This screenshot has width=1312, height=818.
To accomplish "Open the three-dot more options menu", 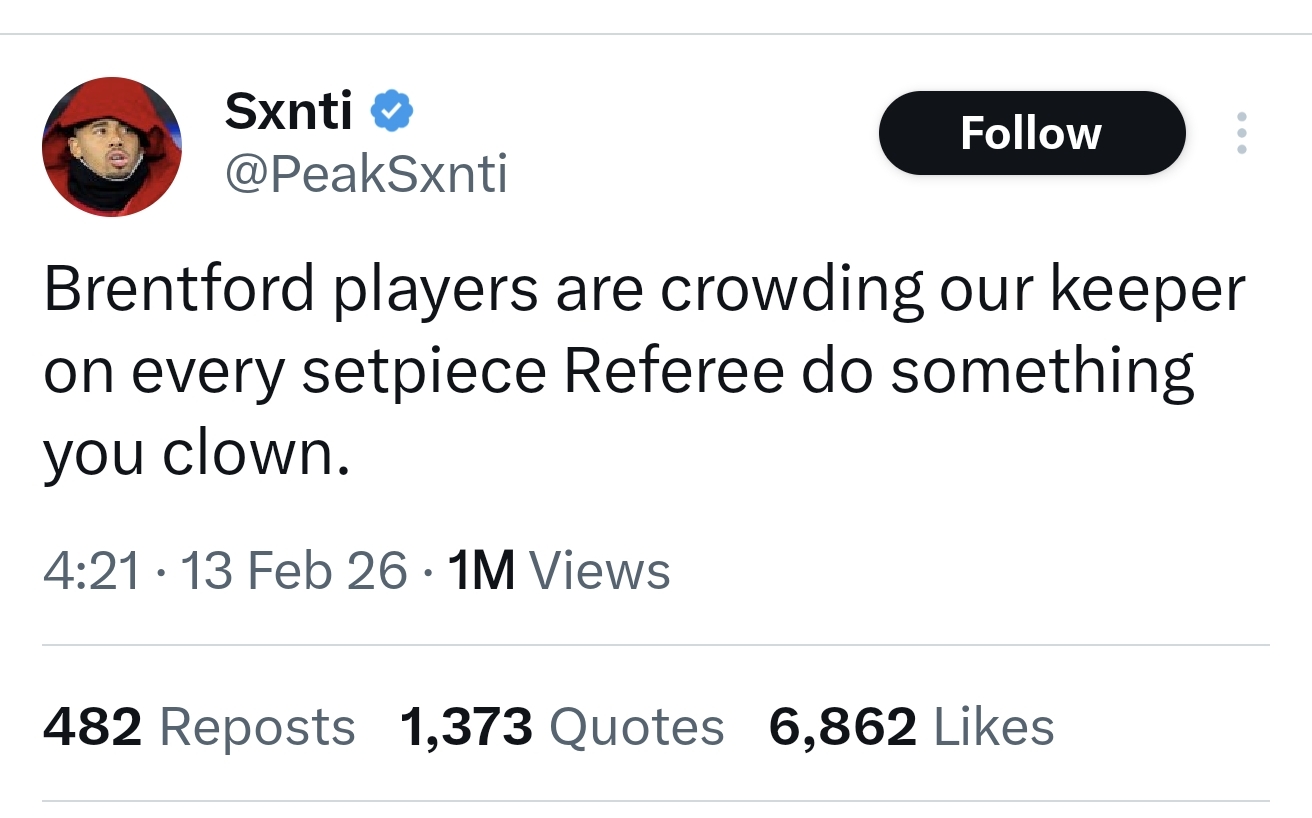I will tap(1241, 133).
